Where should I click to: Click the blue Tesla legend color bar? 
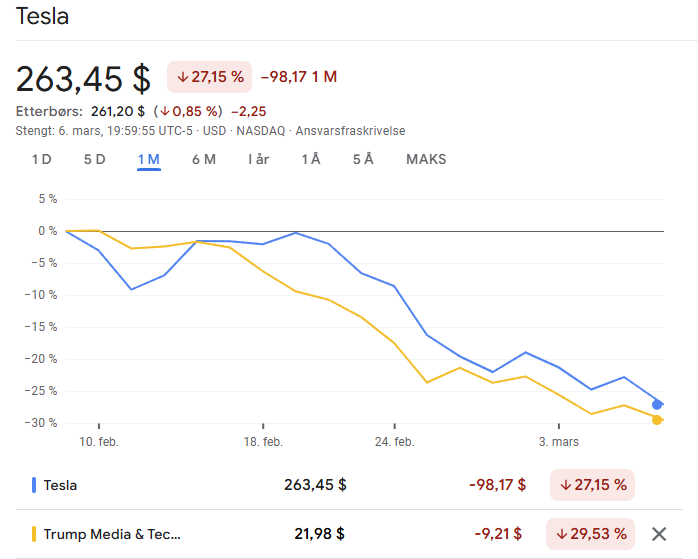34,485
